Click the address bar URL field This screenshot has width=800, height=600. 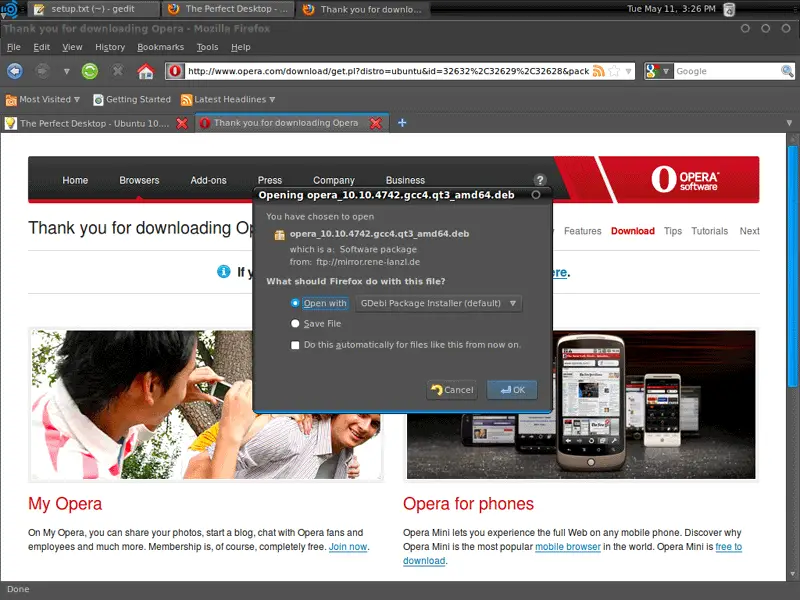388,71
